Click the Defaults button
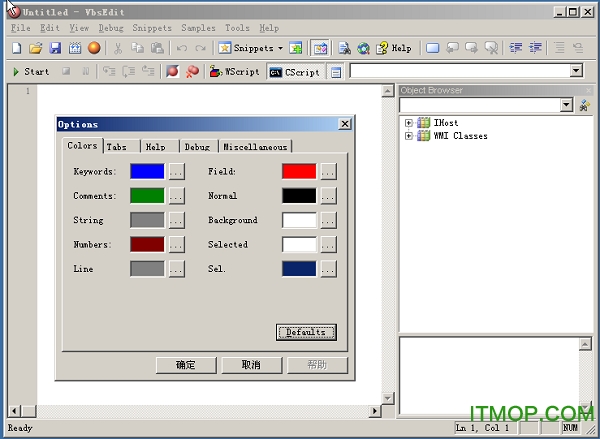Screen dimensions: 600x439 pyautogui.click(x=306, y=332)
